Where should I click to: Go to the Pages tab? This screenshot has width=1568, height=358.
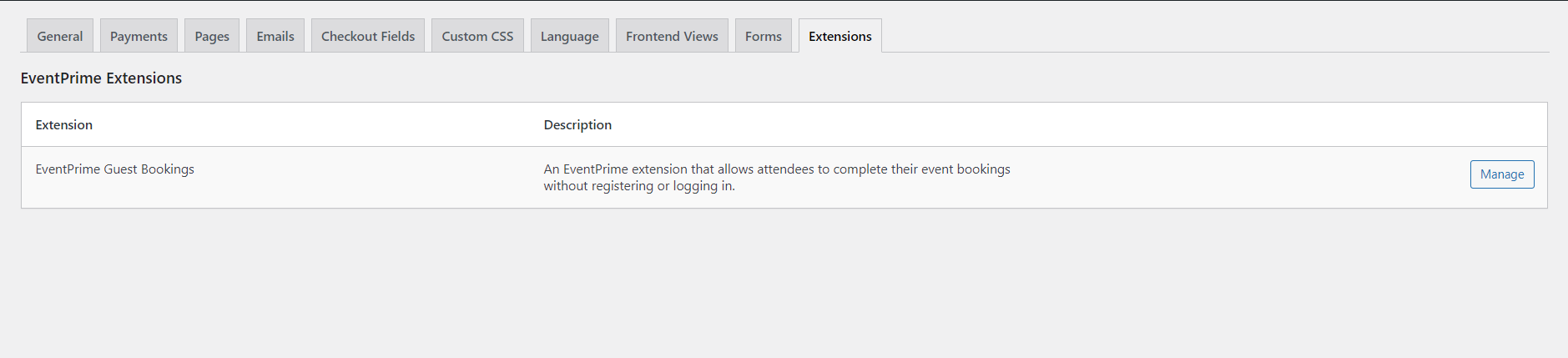coord(212,36)
